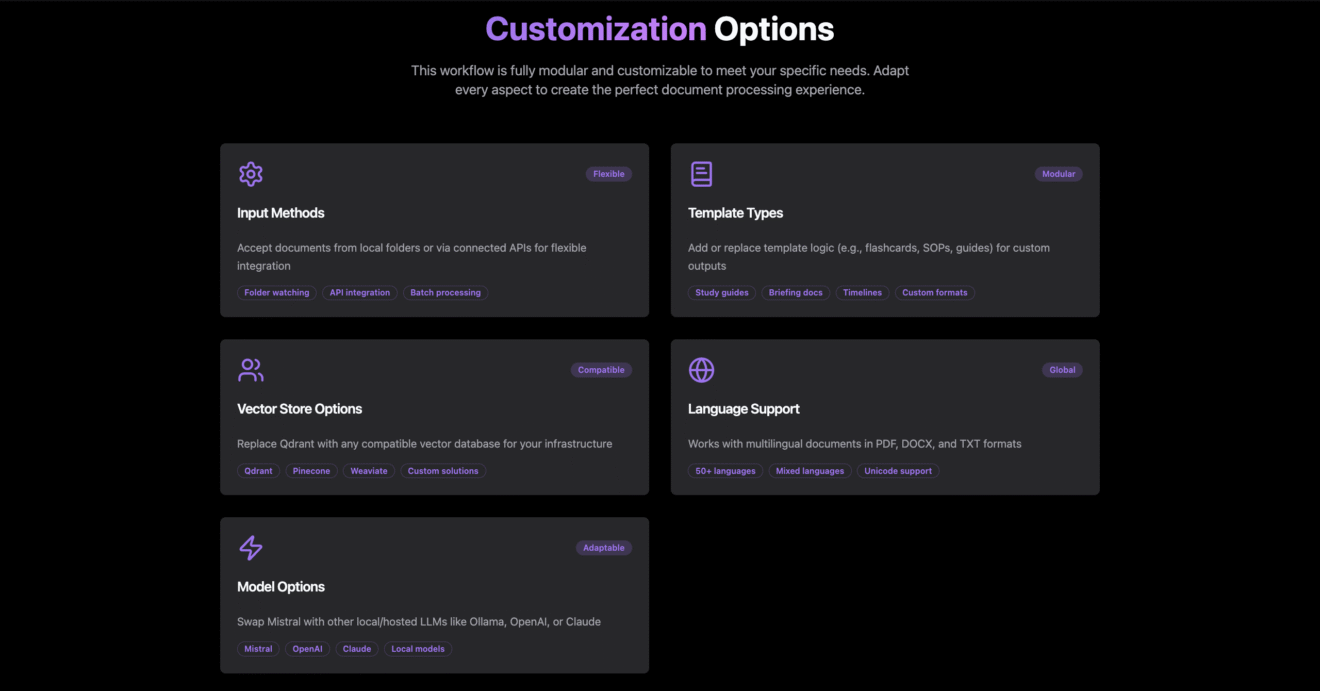Click the lightning bolt icon above Model Options
This screenshot has width=1320, height=691.
click(251, 548)
